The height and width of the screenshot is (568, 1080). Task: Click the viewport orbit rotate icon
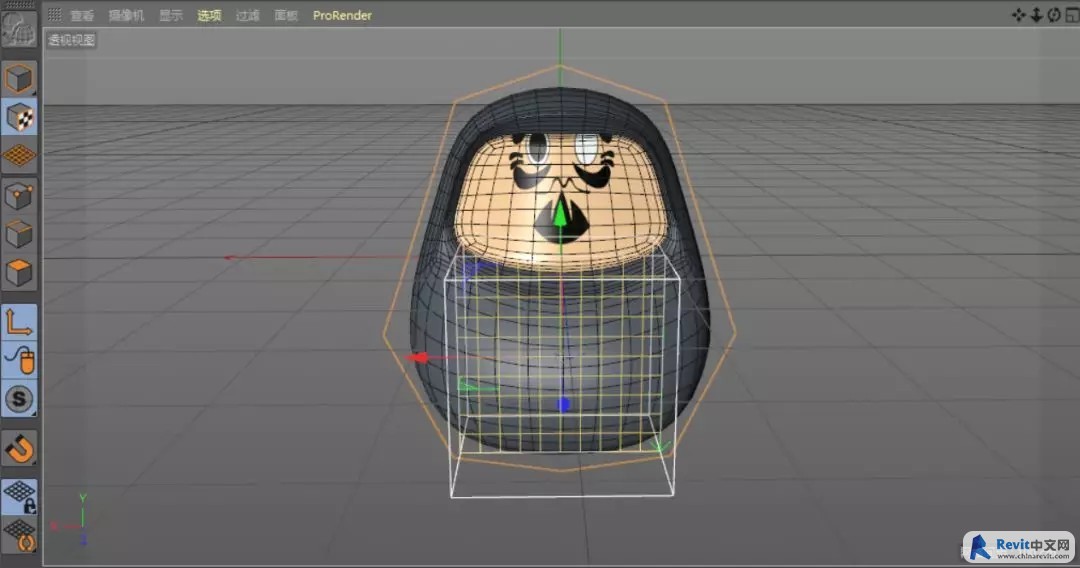pos(1054,14)
